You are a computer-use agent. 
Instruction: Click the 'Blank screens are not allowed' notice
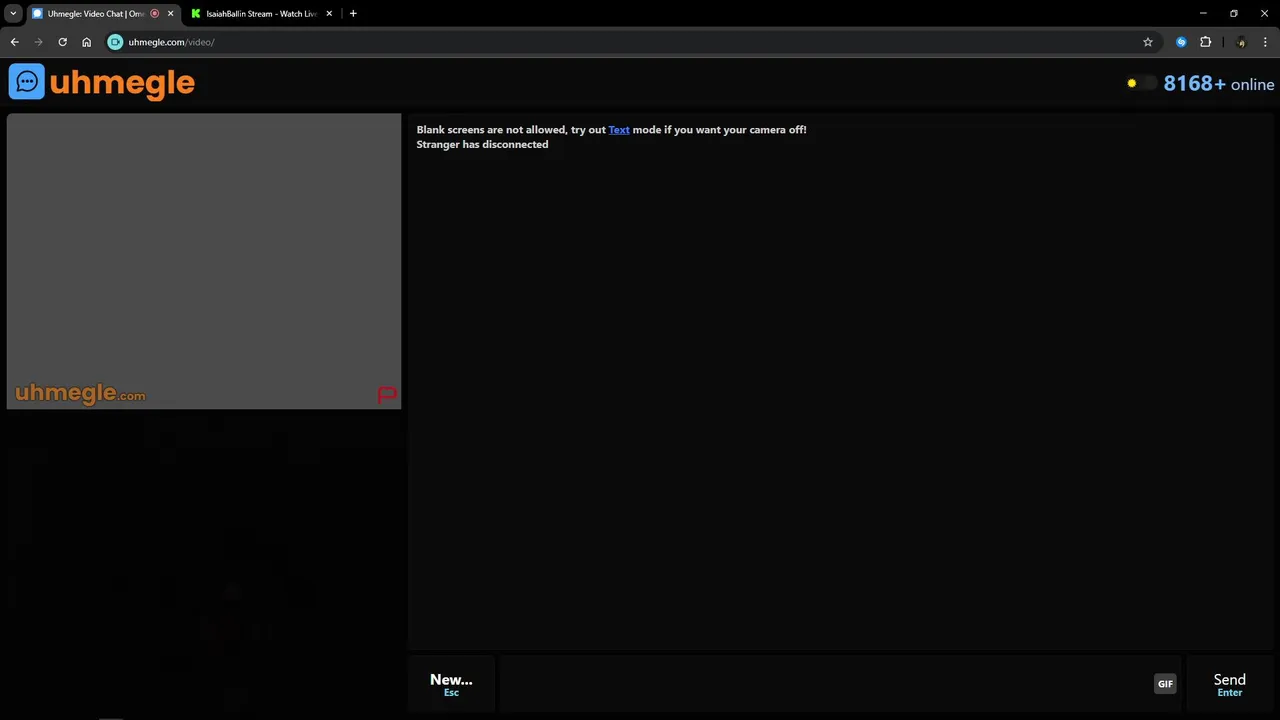point(611,130)
